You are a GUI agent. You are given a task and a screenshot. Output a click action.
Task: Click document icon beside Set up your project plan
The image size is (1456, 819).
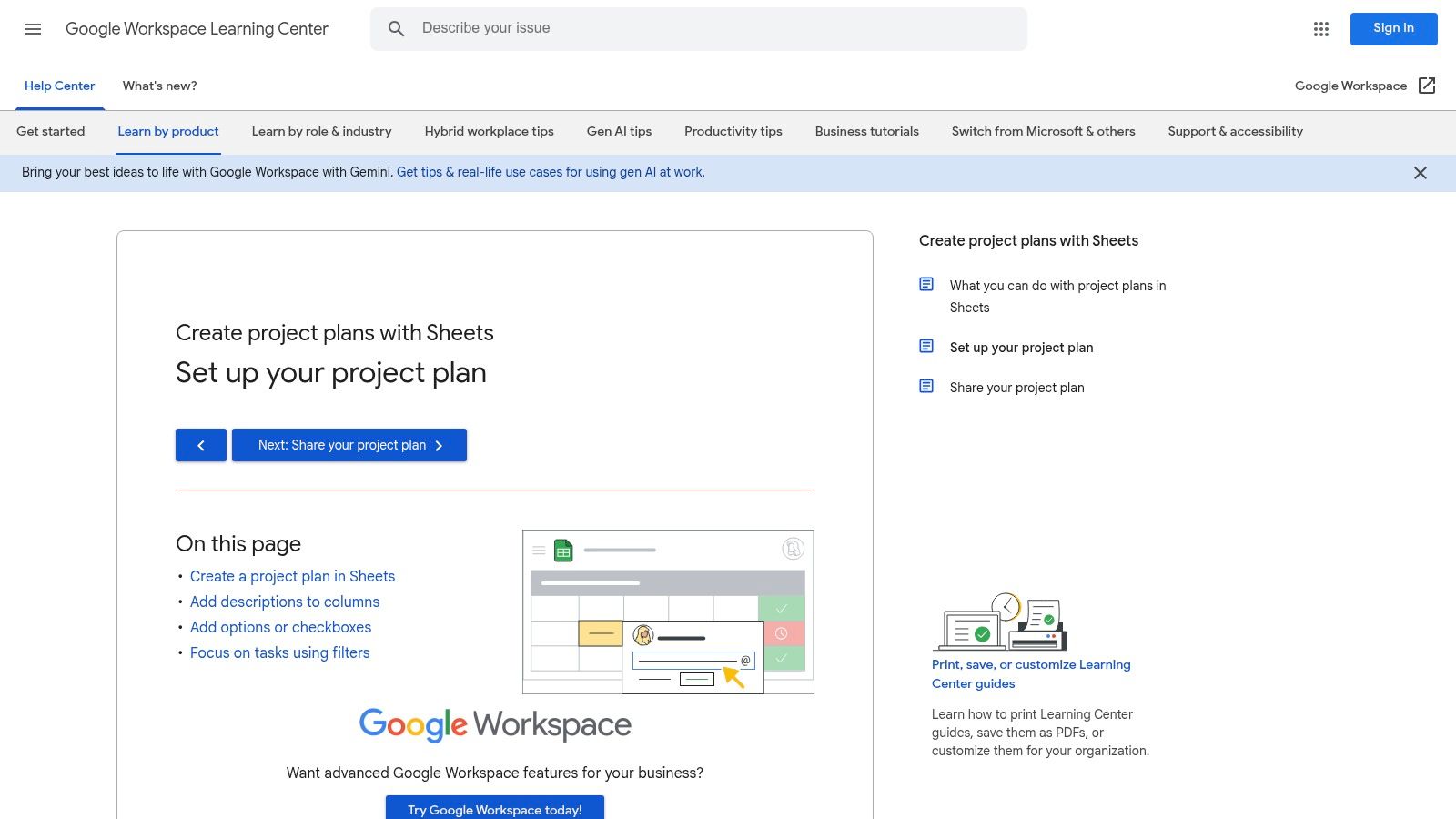(x=926, y=347)
